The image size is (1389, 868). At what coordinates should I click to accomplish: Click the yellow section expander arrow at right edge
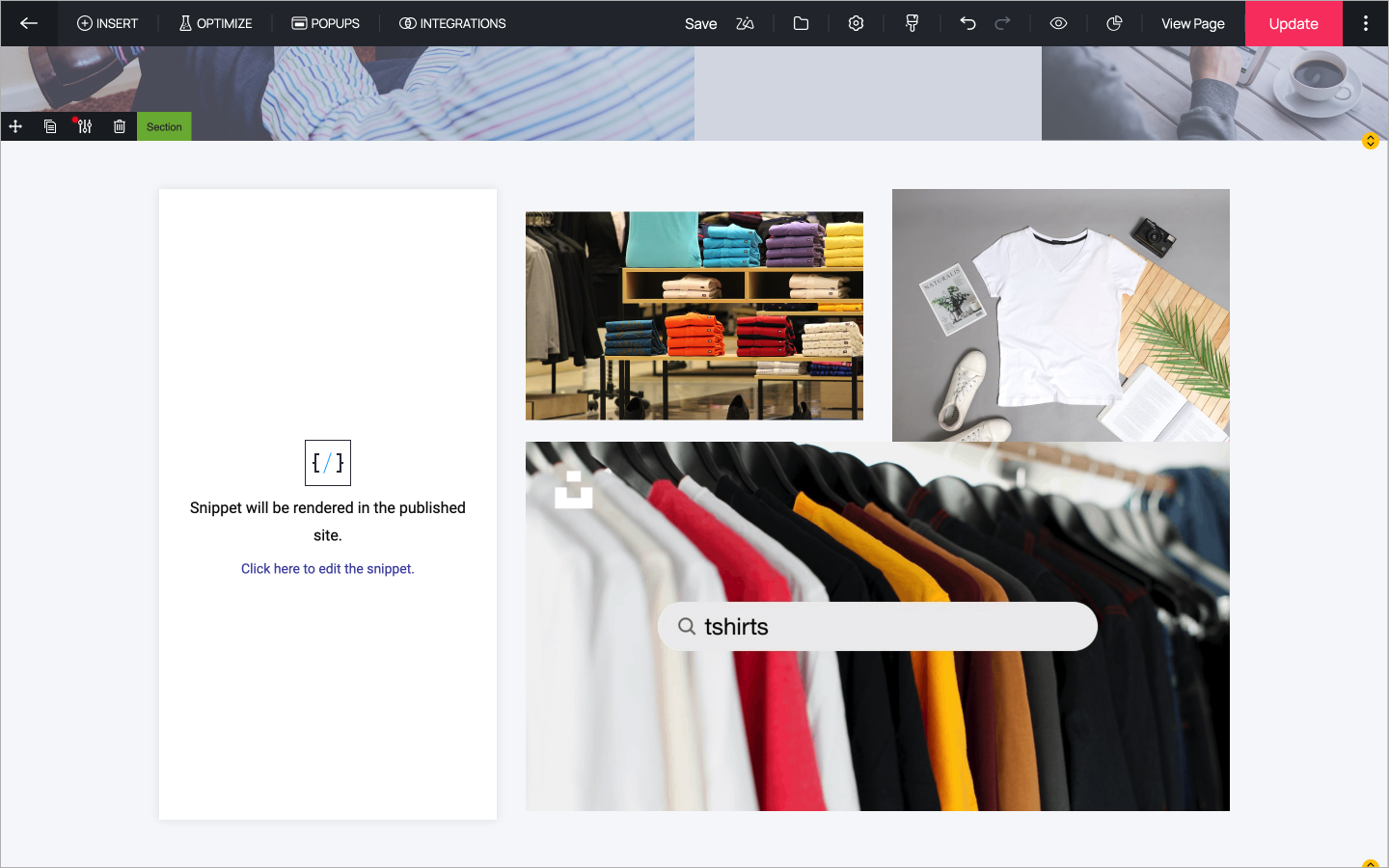click(x=1371, y=141)
